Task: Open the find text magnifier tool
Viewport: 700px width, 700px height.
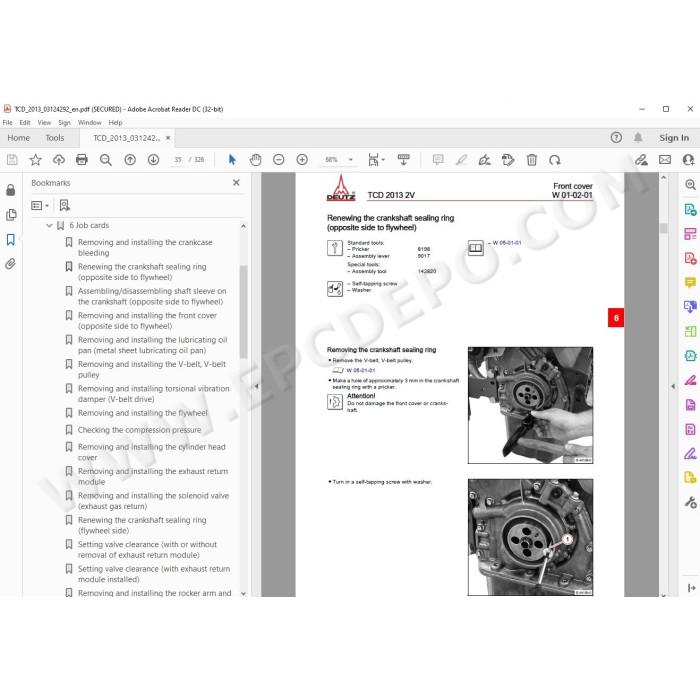Action: (x=105, y=160)
